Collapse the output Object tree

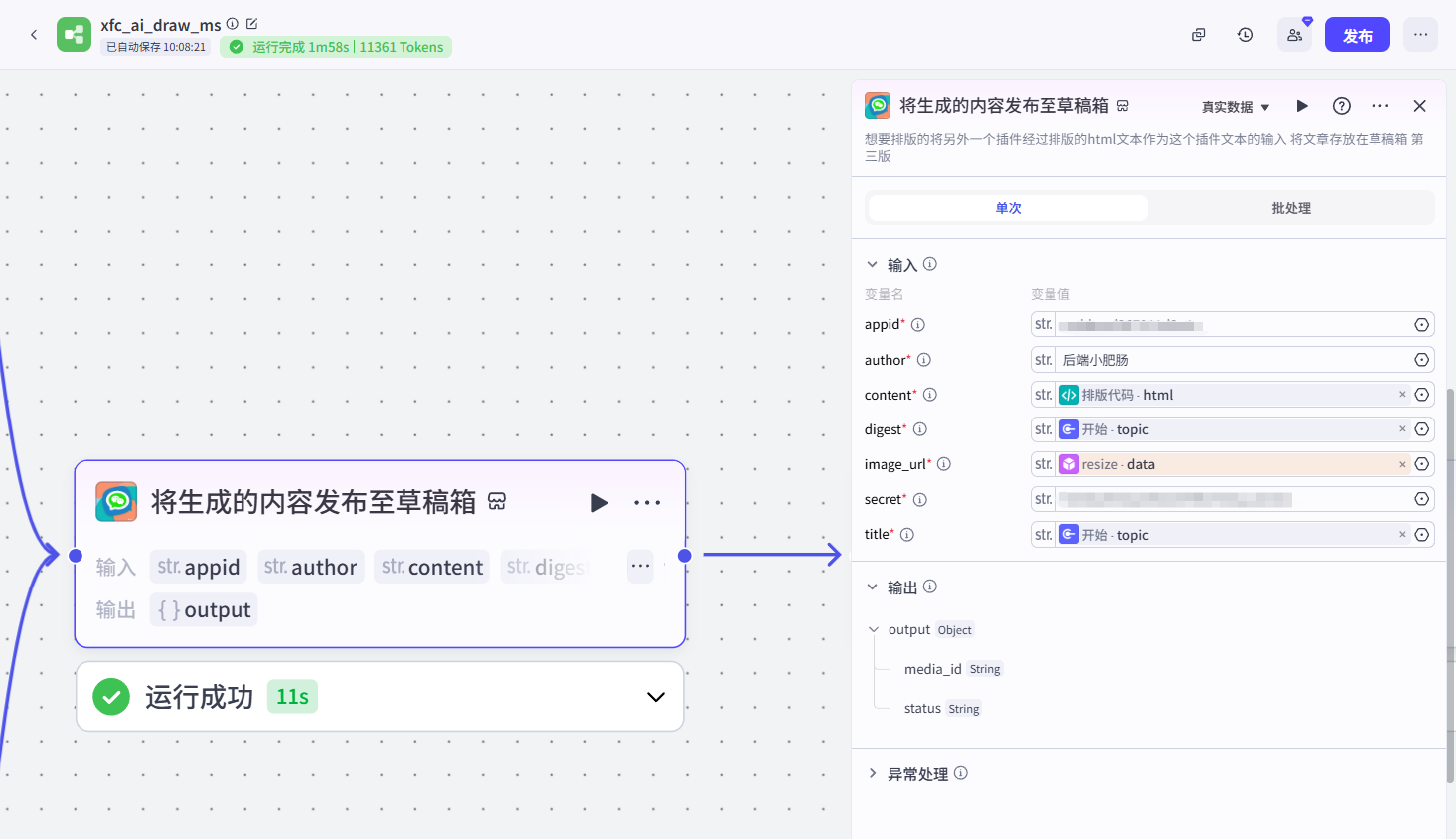[874, 629]
